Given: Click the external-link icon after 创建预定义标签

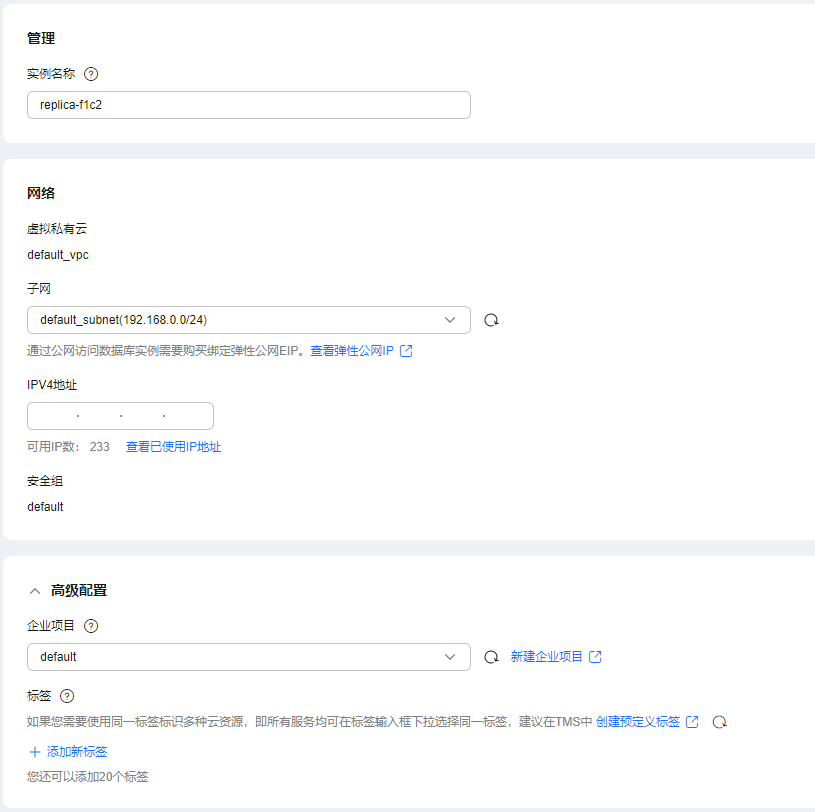Looking at the screenshot, I should [692, 721].
